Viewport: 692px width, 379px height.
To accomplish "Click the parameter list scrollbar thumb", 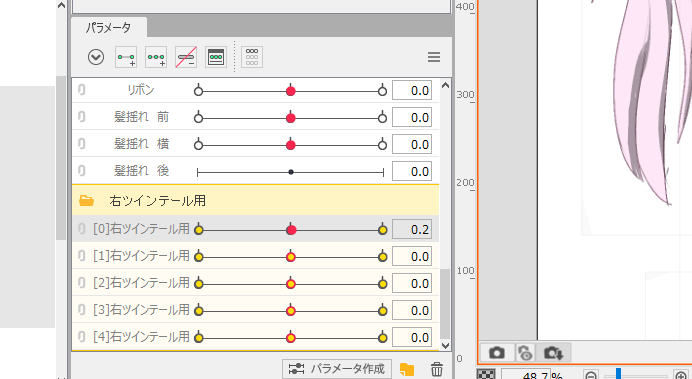I will tap(445, 304).
